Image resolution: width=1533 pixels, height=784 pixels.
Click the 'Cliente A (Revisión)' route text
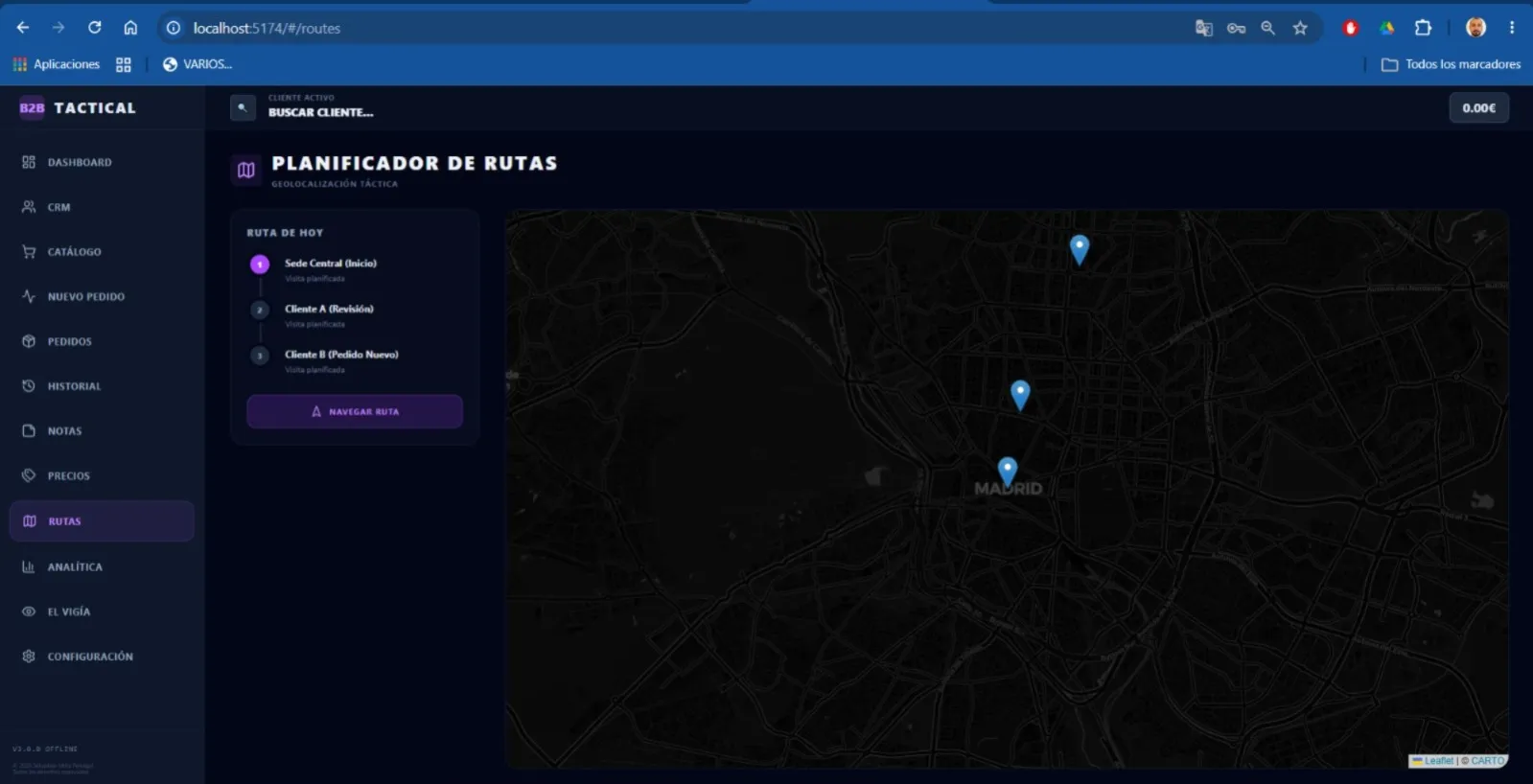click(329, 309)
